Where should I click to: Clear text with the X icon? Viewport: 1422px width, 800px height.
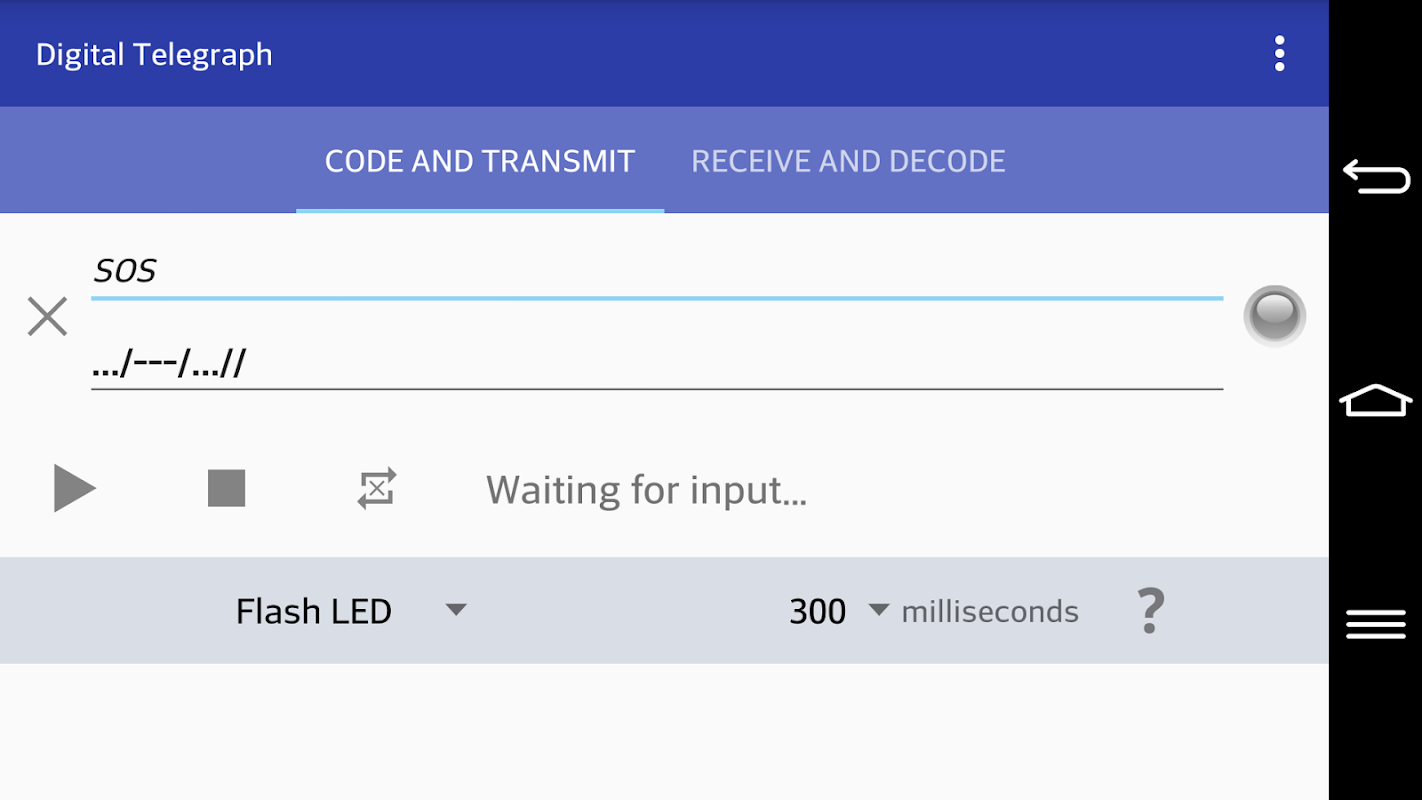point(47,316)
